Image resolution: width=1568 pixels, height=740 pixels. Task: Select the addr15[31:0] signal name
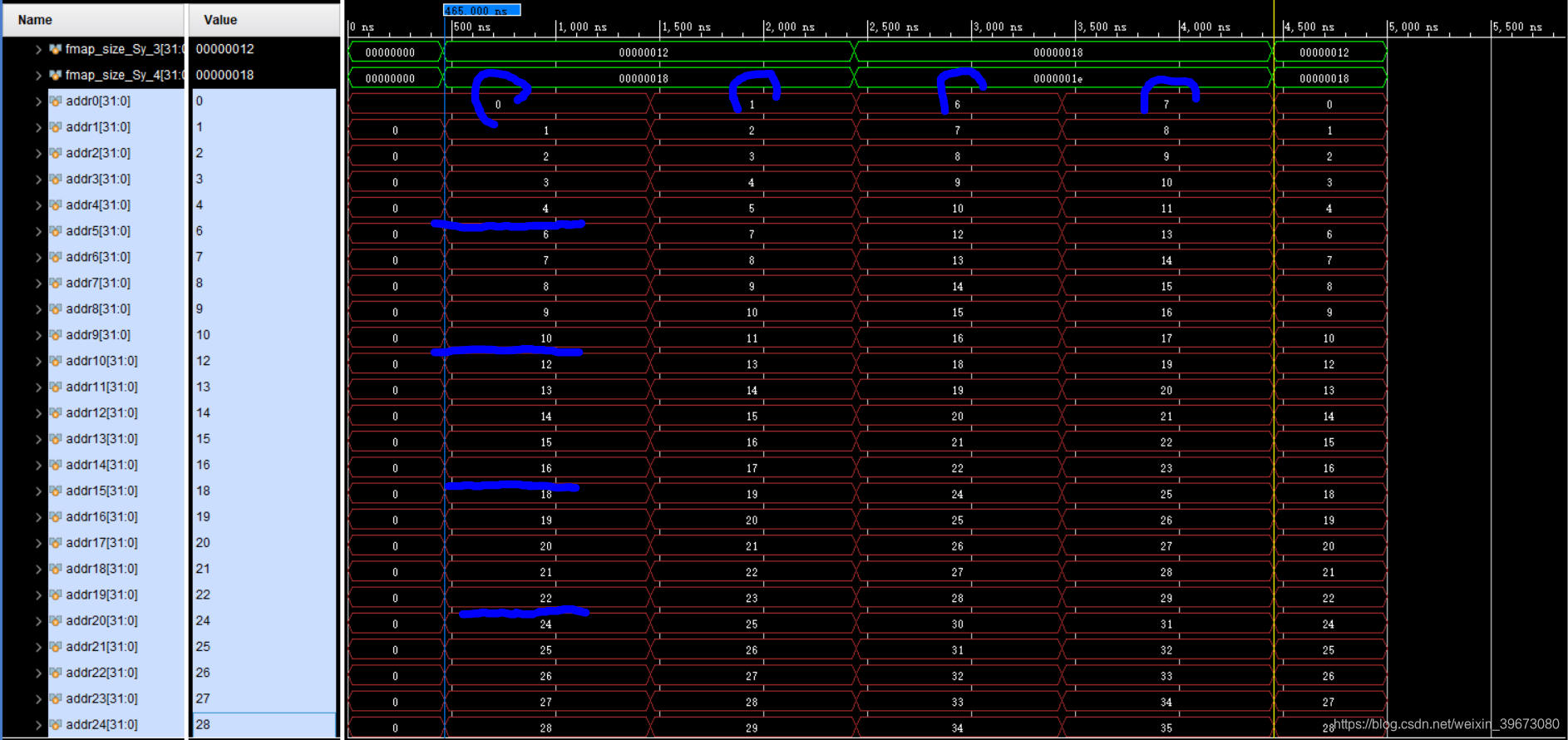click(x=101, y=491)
